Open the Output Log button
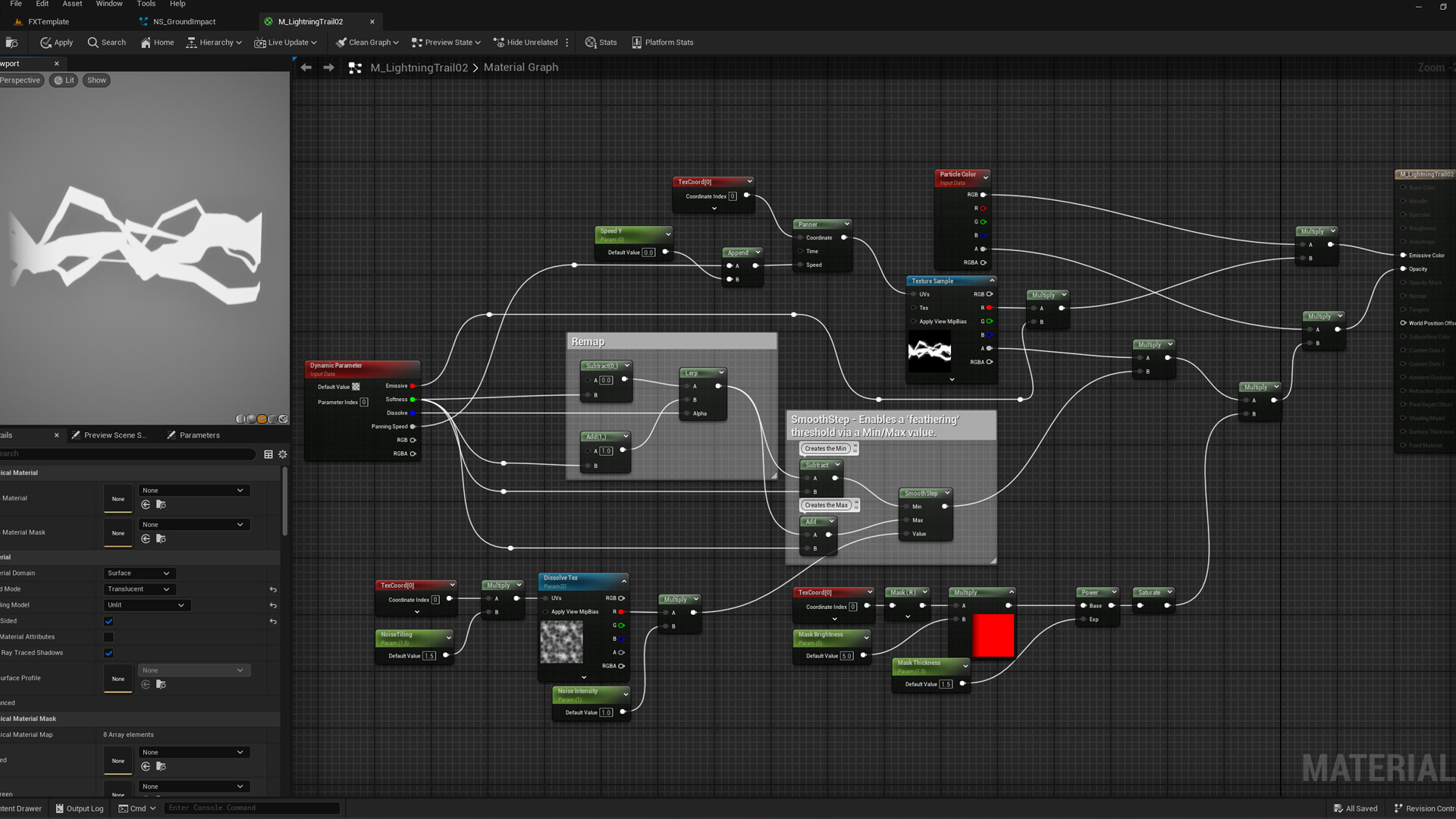 pos(80,808)
